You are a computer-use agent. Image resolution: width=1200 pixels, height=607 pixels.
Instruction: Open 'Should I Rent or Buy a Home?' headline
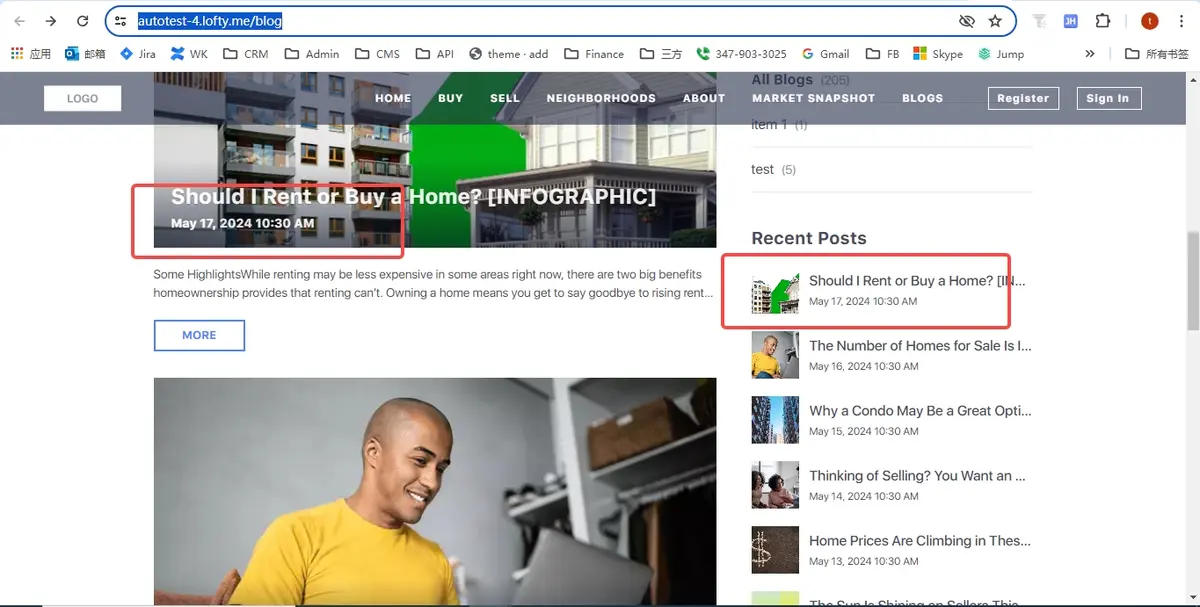point(413,196)
